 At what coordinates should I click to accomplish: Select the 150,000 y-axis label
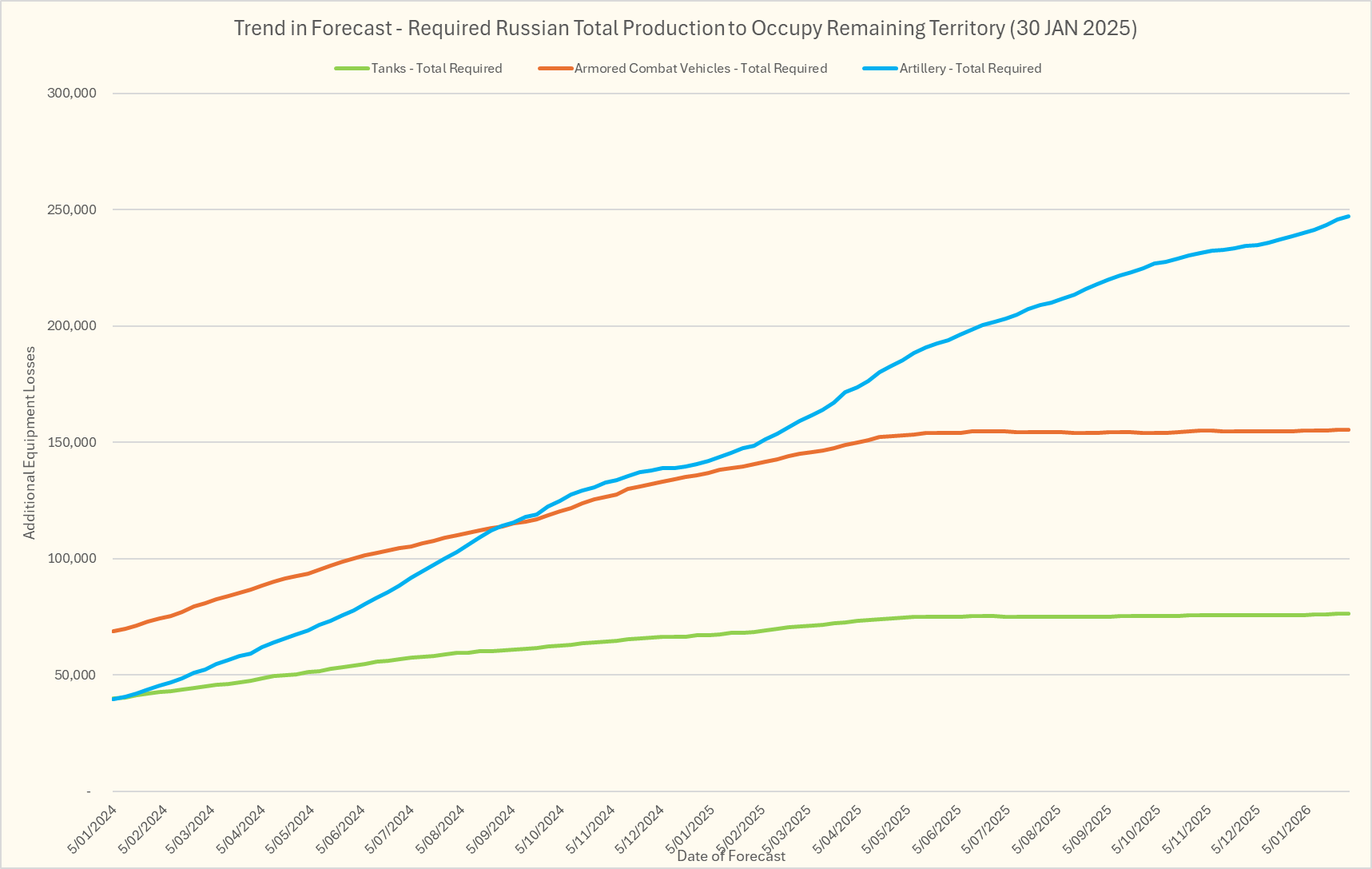click(72, 443)
